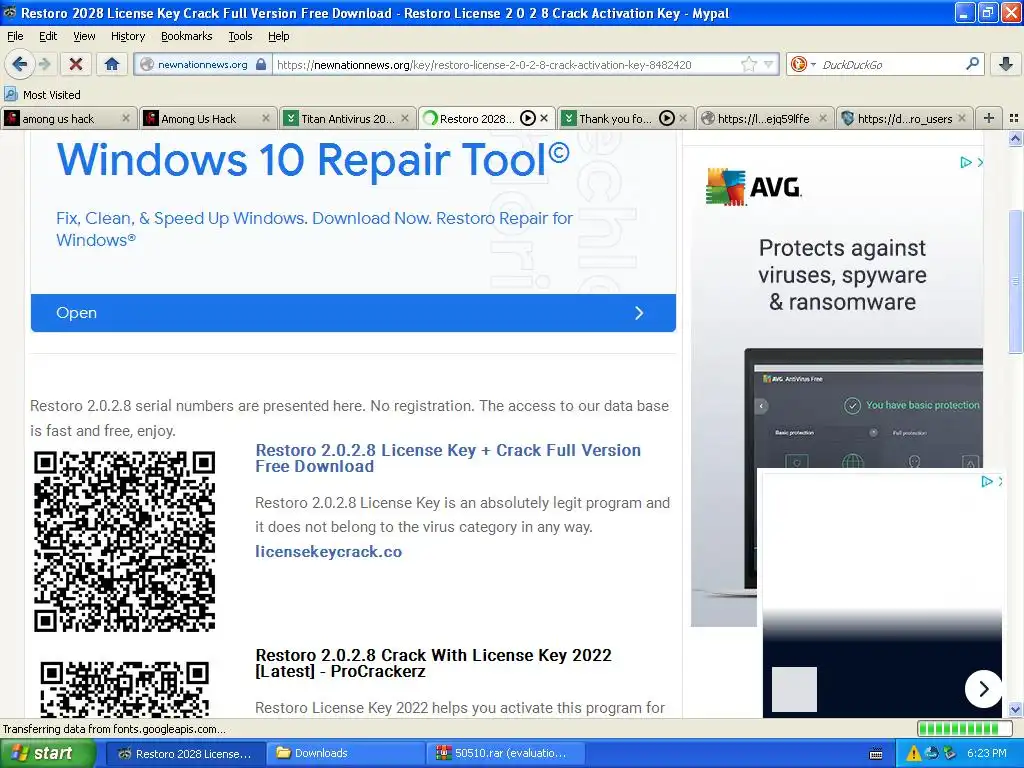Toggle sound icon on 'Thank you fo...' tab
This screenshot has height=768, width=1024.
point(667,118)
